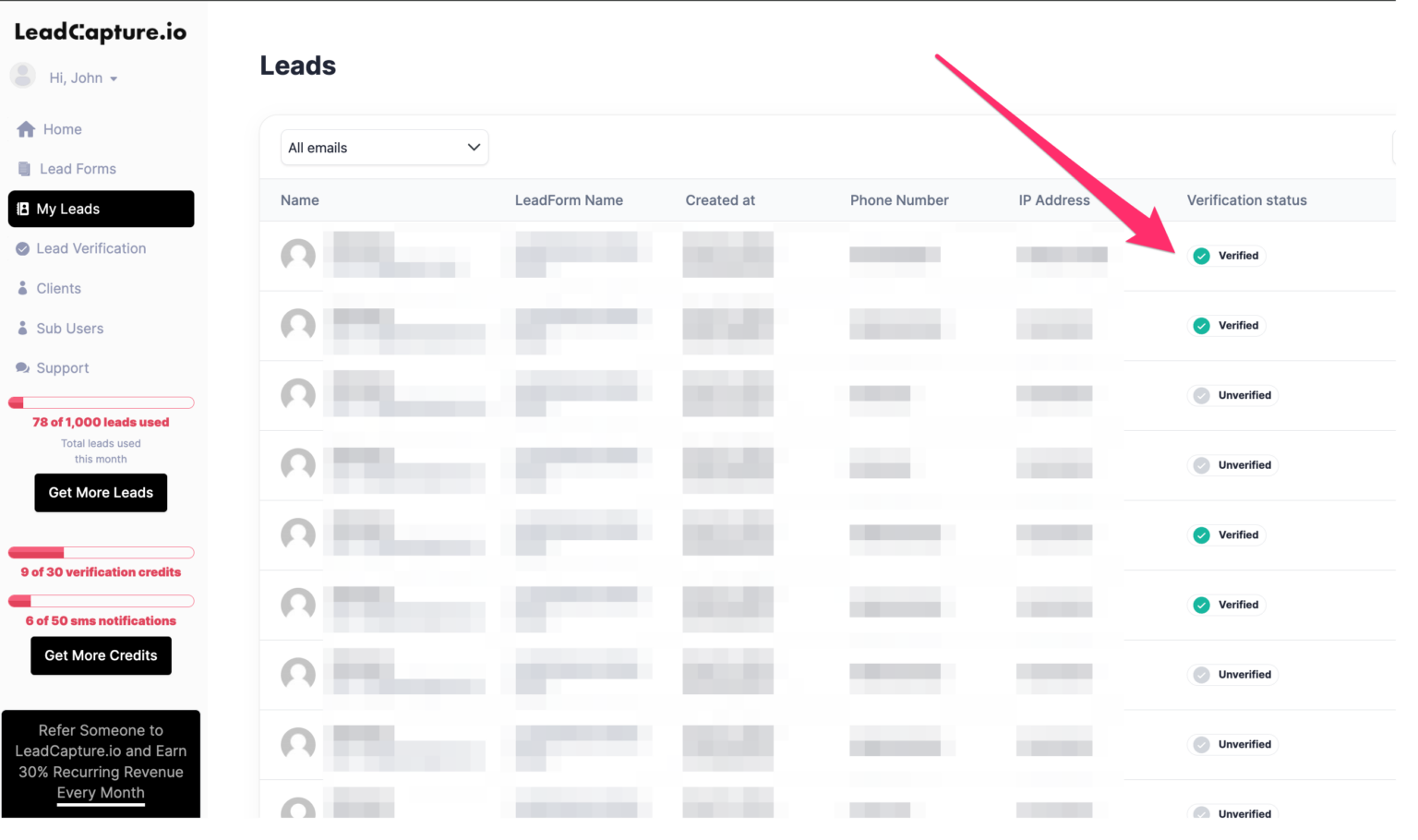
Task: Open Lead Verification section
Action: click(23, 248)
